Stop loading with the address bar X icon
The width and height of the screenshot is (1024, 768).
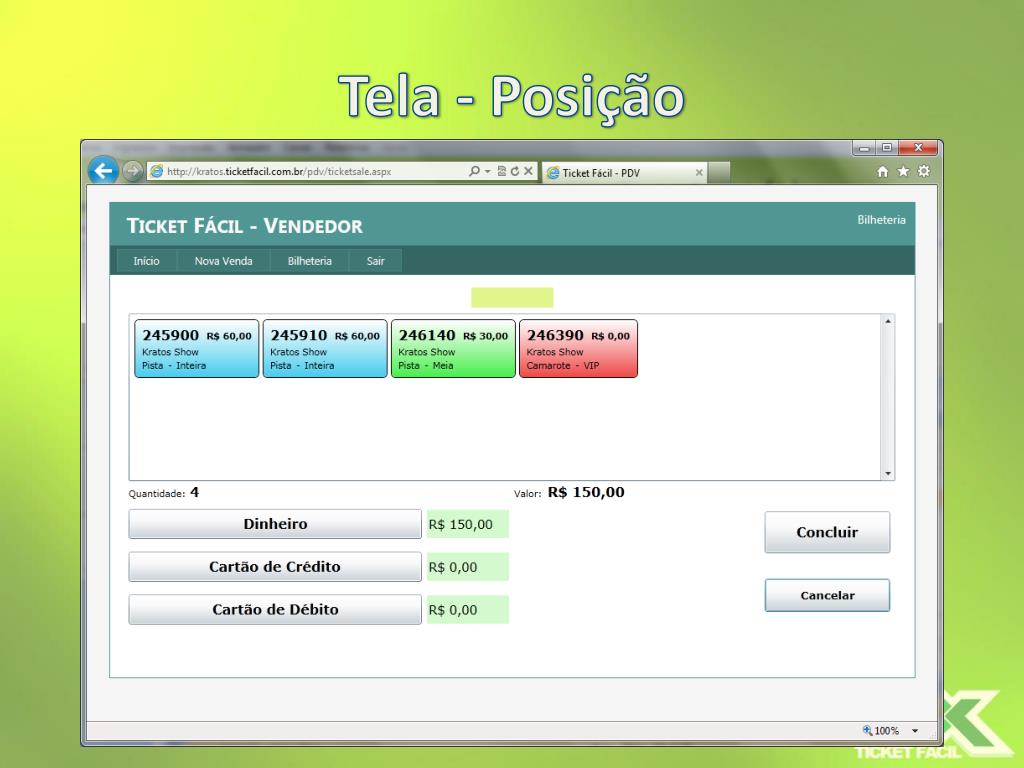[x=528, y=171]
